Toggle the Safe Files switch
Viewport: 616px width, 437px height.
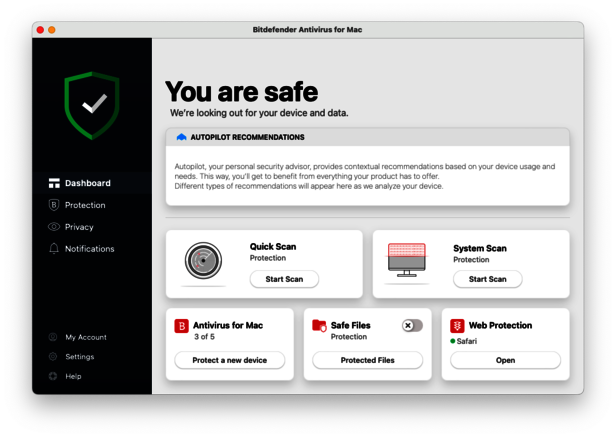[x=411, y=326]
